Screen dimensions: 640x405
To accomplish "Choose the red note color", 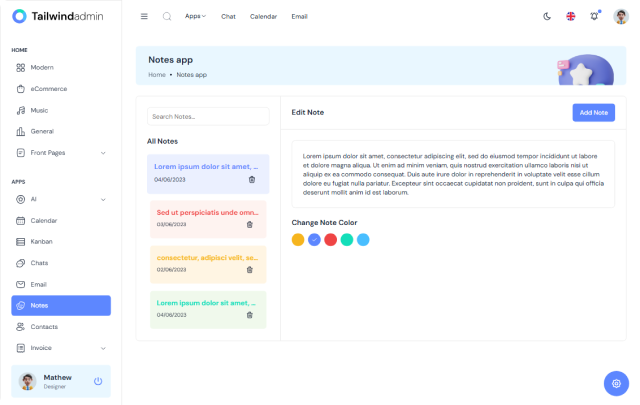I will 330,239.
